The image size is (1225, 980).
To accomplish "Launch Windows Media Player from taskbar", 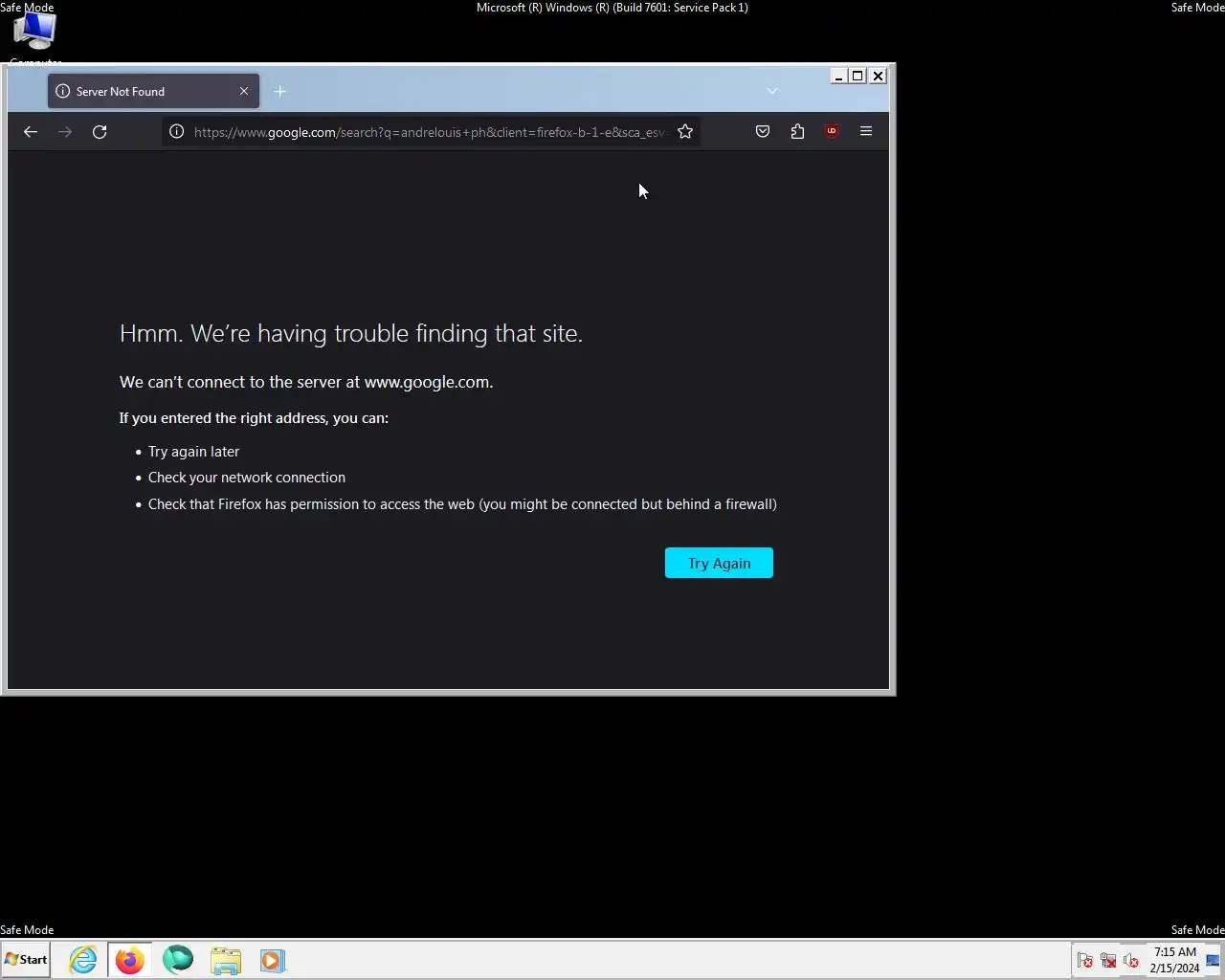I will tap(273, 960).
